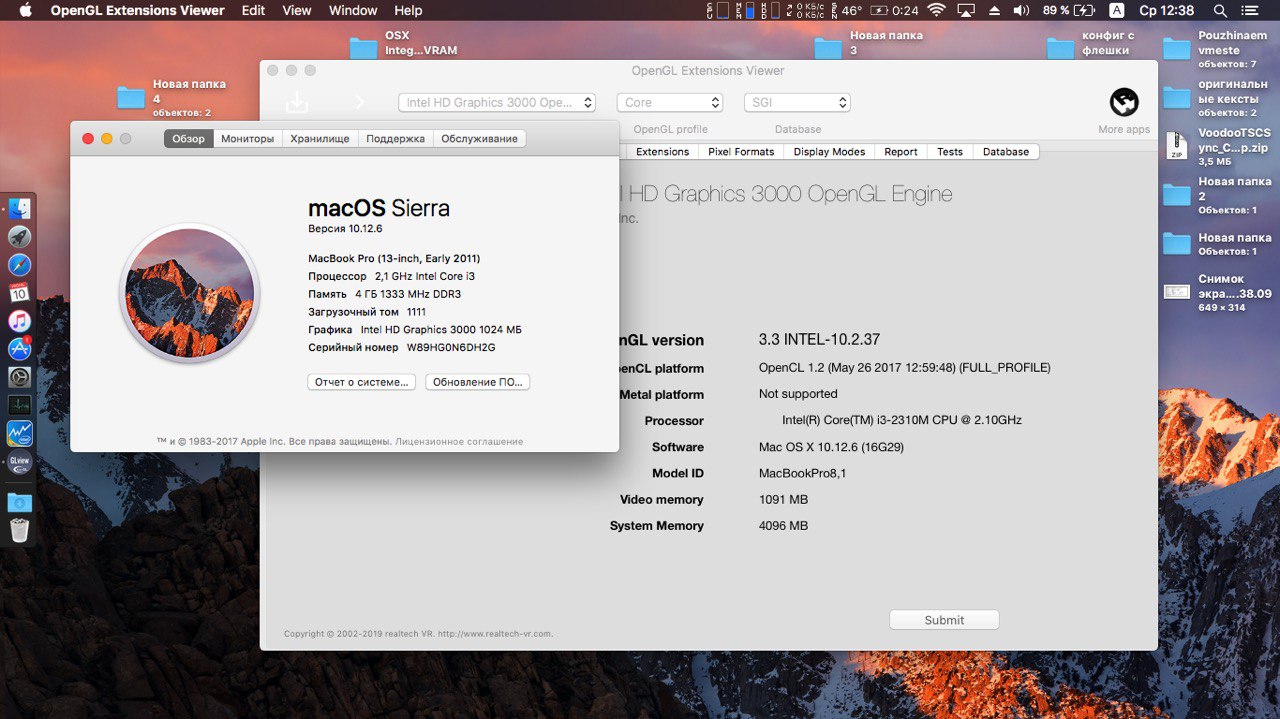The image size is (1280, 719).
Task: Switch to the Pixel Formats tab
Action: coord(741,152)
